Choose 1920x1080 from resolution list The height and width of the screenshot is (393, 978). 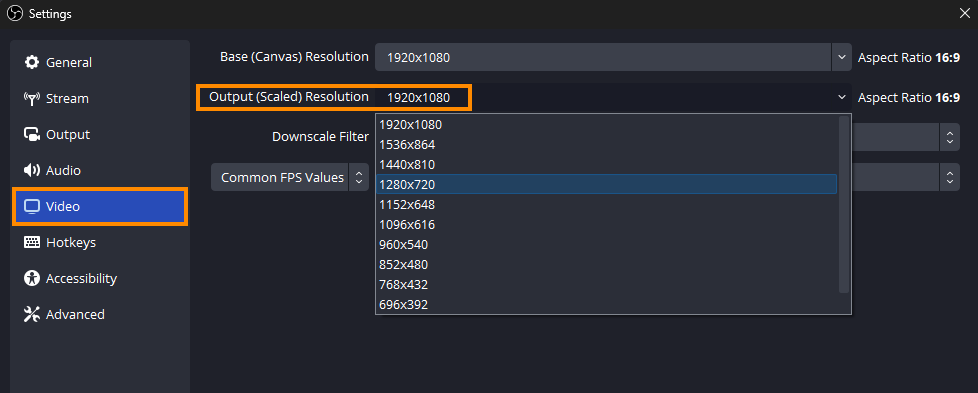pos(607,125)
